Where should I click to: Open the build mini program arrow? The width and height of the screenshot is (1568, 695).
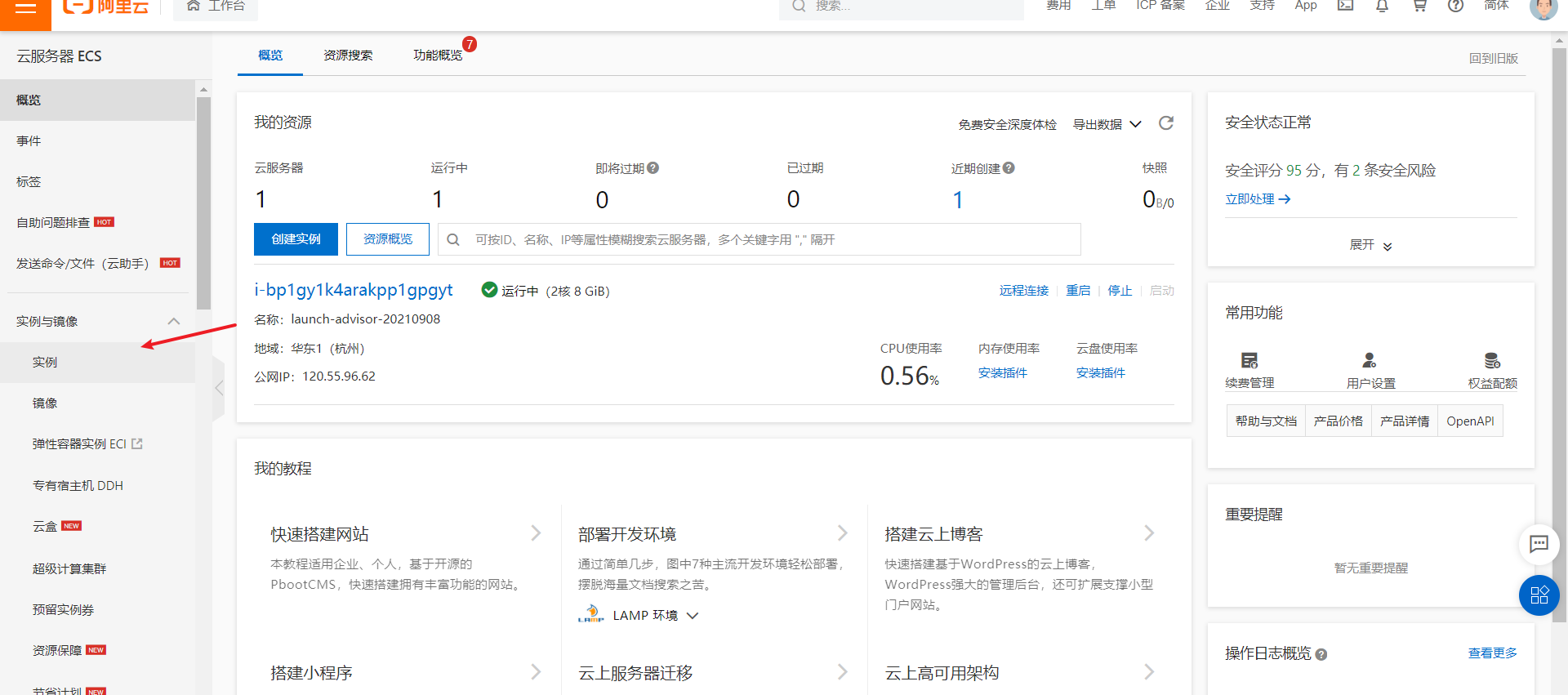point(536,672)
